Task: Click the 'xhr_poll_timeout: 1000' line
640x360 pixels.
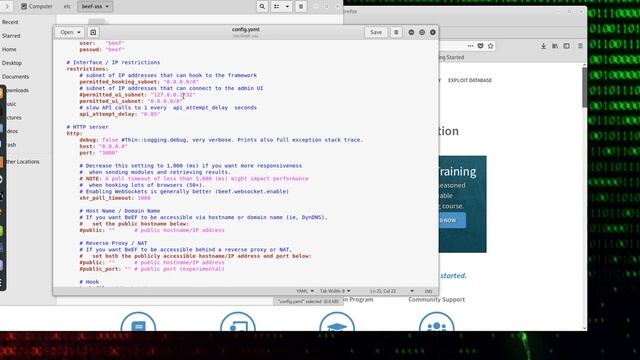Action: pyautogui.click(x=115, y=198)
